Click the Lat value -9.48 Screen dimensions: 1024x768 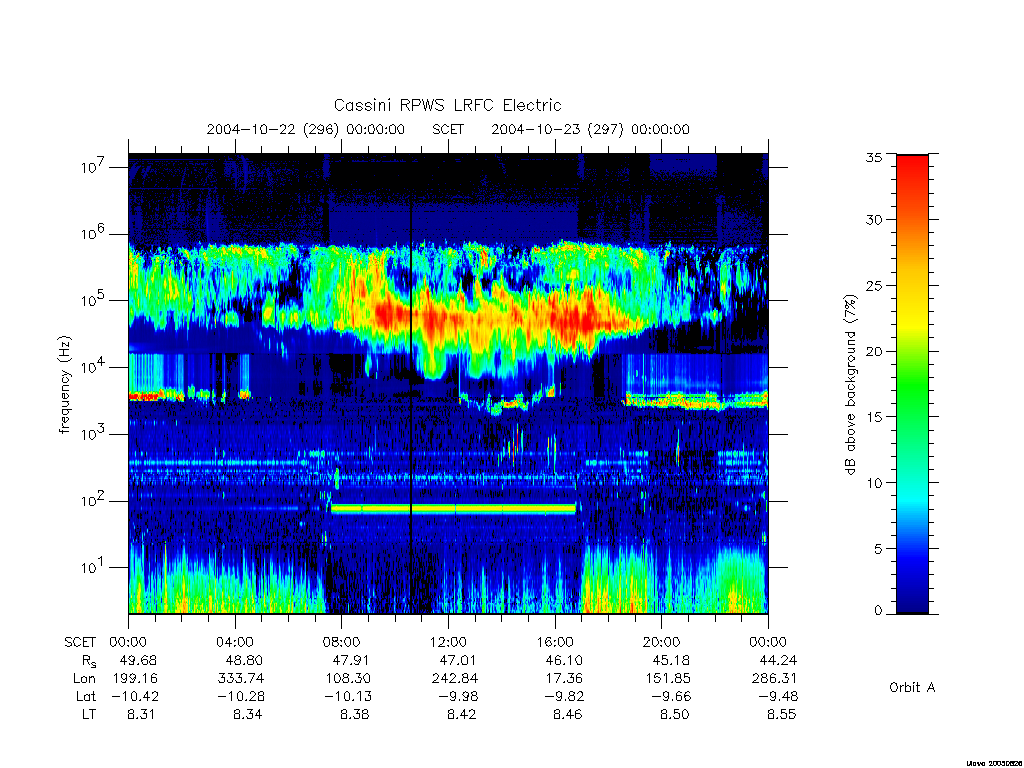click(778, 696)
